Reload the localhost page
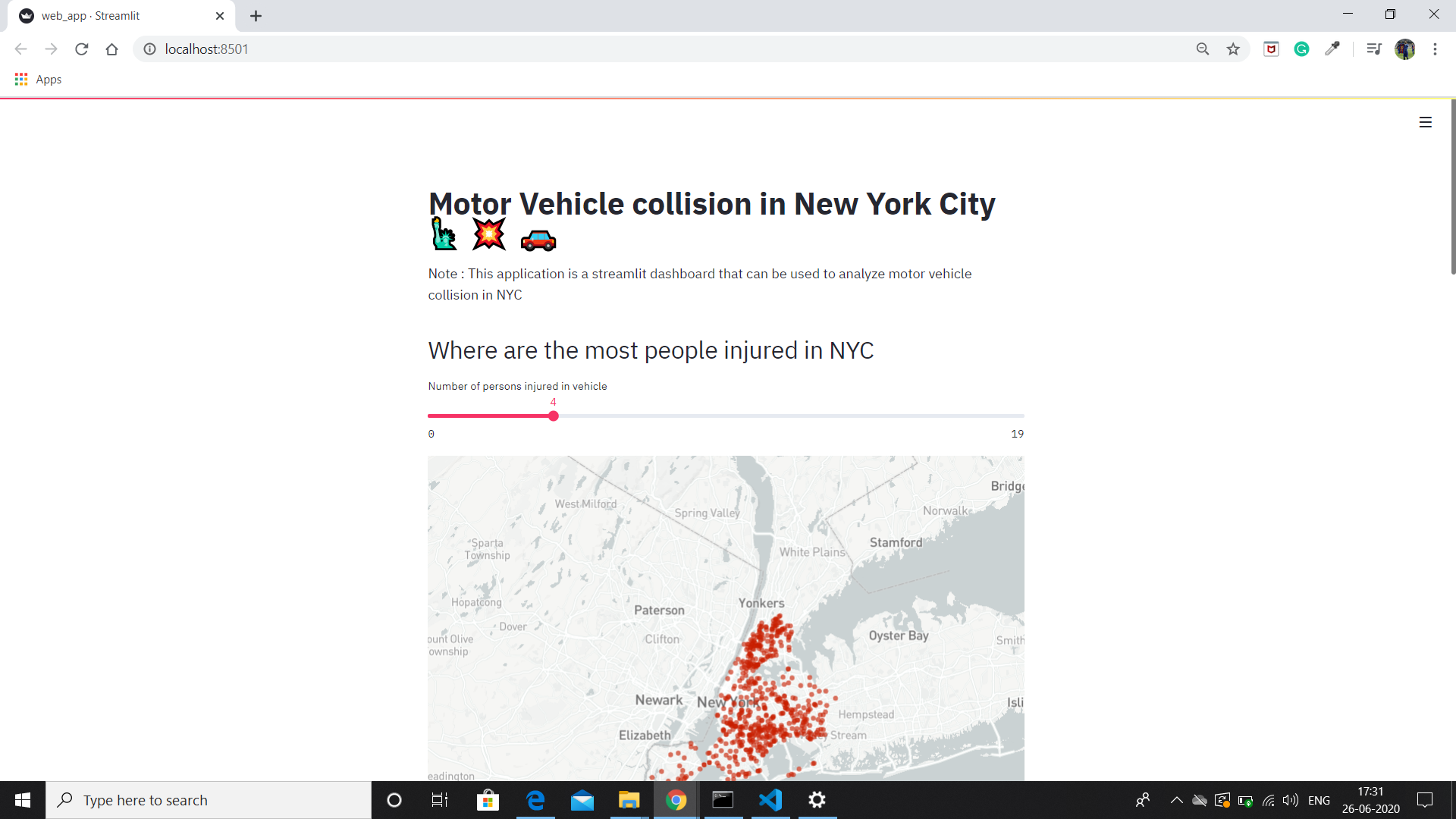Viewport: 1456px width, 819px height. point(82,49)
